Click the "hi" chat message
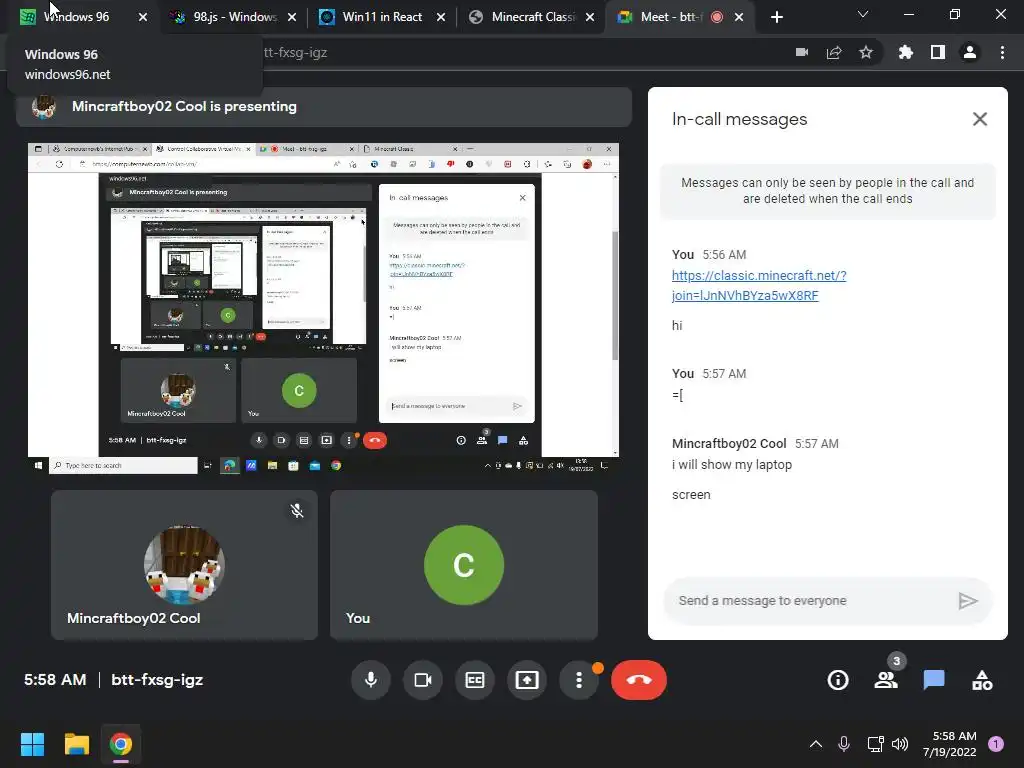 pos(677,325)
